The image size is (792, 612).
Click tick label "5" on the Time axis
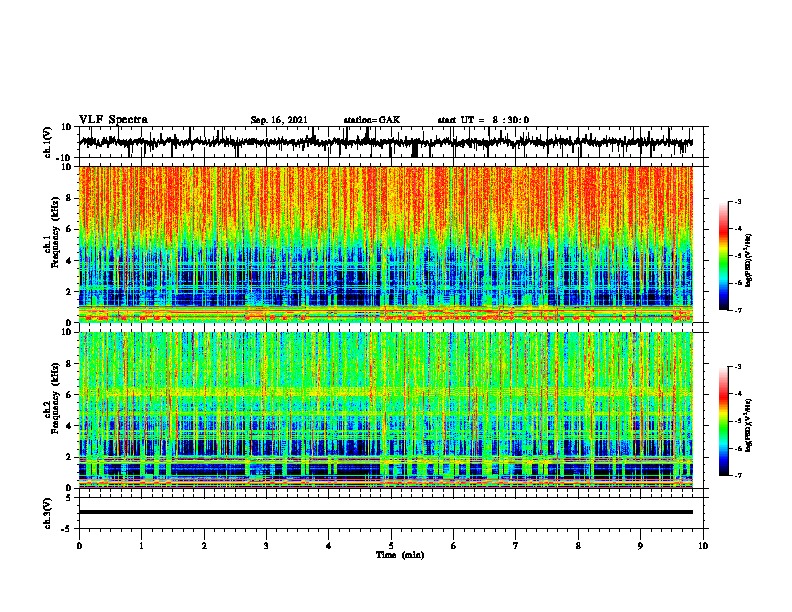click(x=391, y=546)
